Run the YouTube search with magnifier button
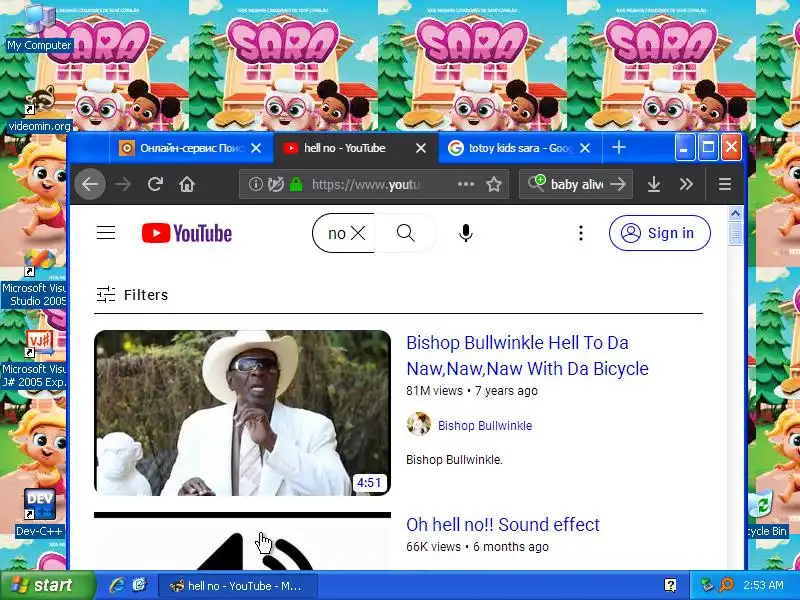This screenshot has height=600, width=800. (406, 233)
